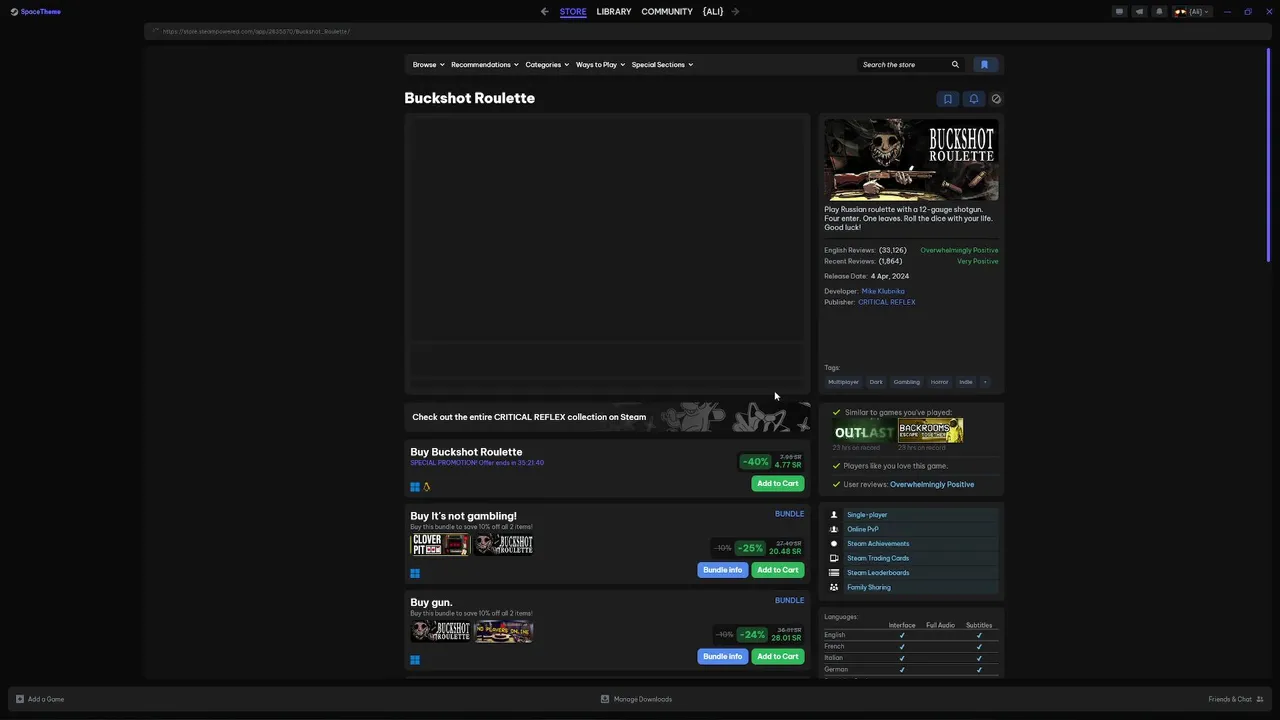This screenshot has width=1280, height=720.
Task: Open the {ALI} profile tab
Action: tap(713, 12)
